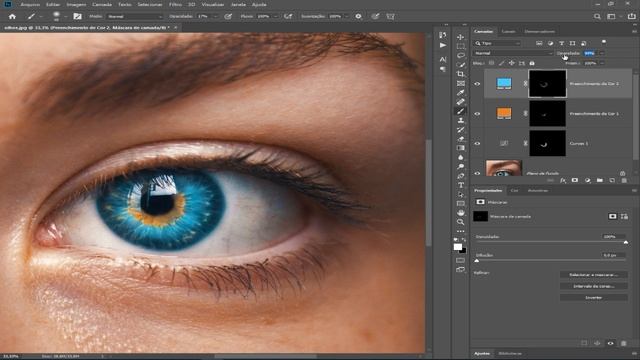The image size is (640, 360).
Task: Click the Densidade slider handle
Action: tap(626, 242)
